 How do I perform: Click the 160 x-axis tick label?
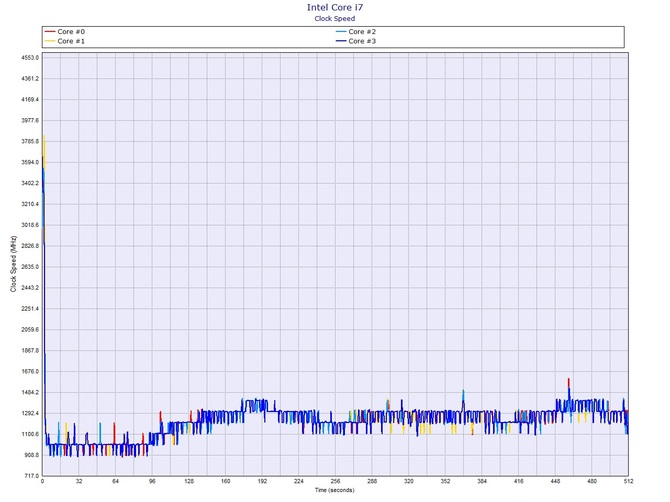tap(226, 481)
